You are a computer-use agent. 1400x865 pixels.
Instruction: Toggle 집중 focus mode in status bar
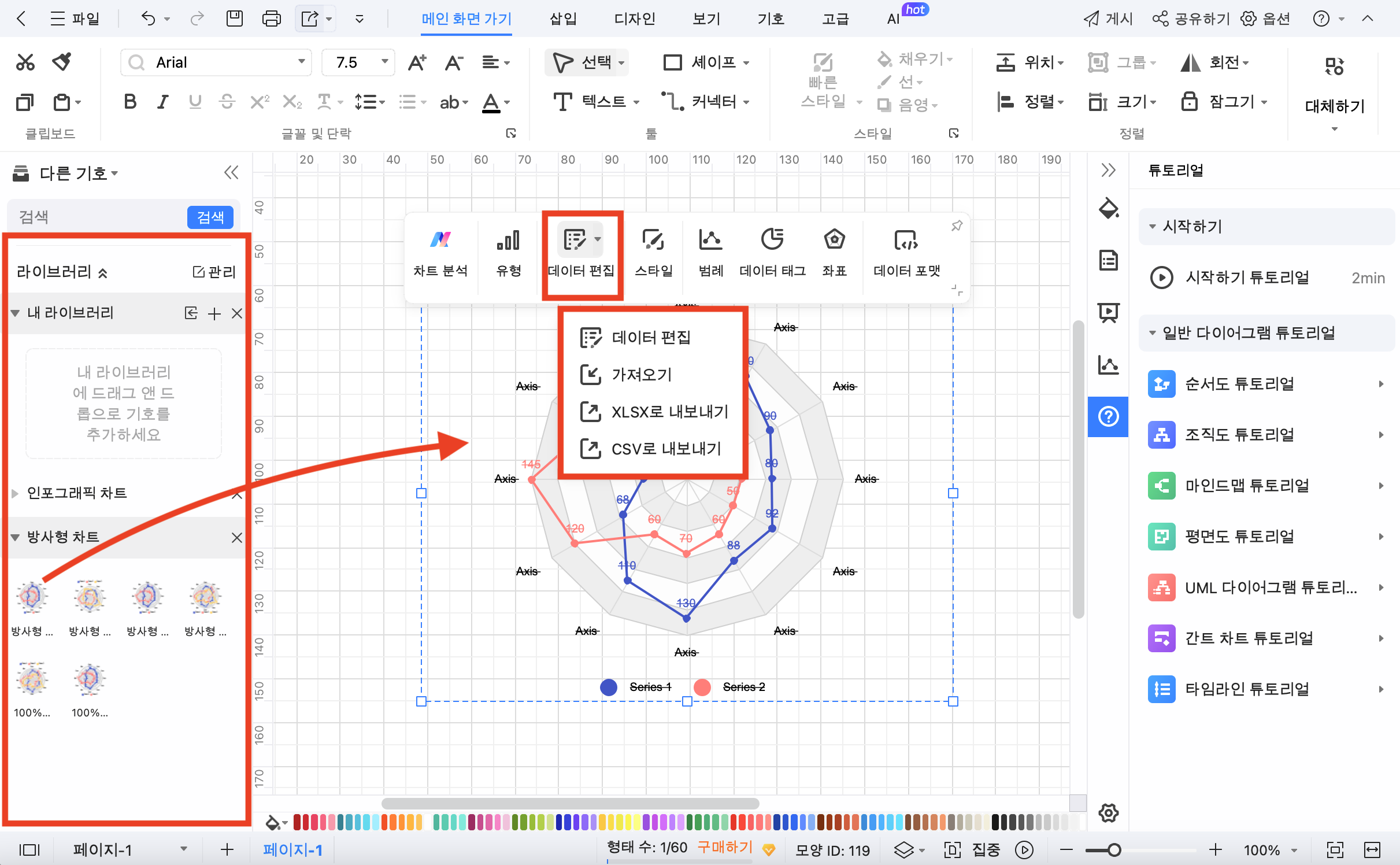click(972, 850)
